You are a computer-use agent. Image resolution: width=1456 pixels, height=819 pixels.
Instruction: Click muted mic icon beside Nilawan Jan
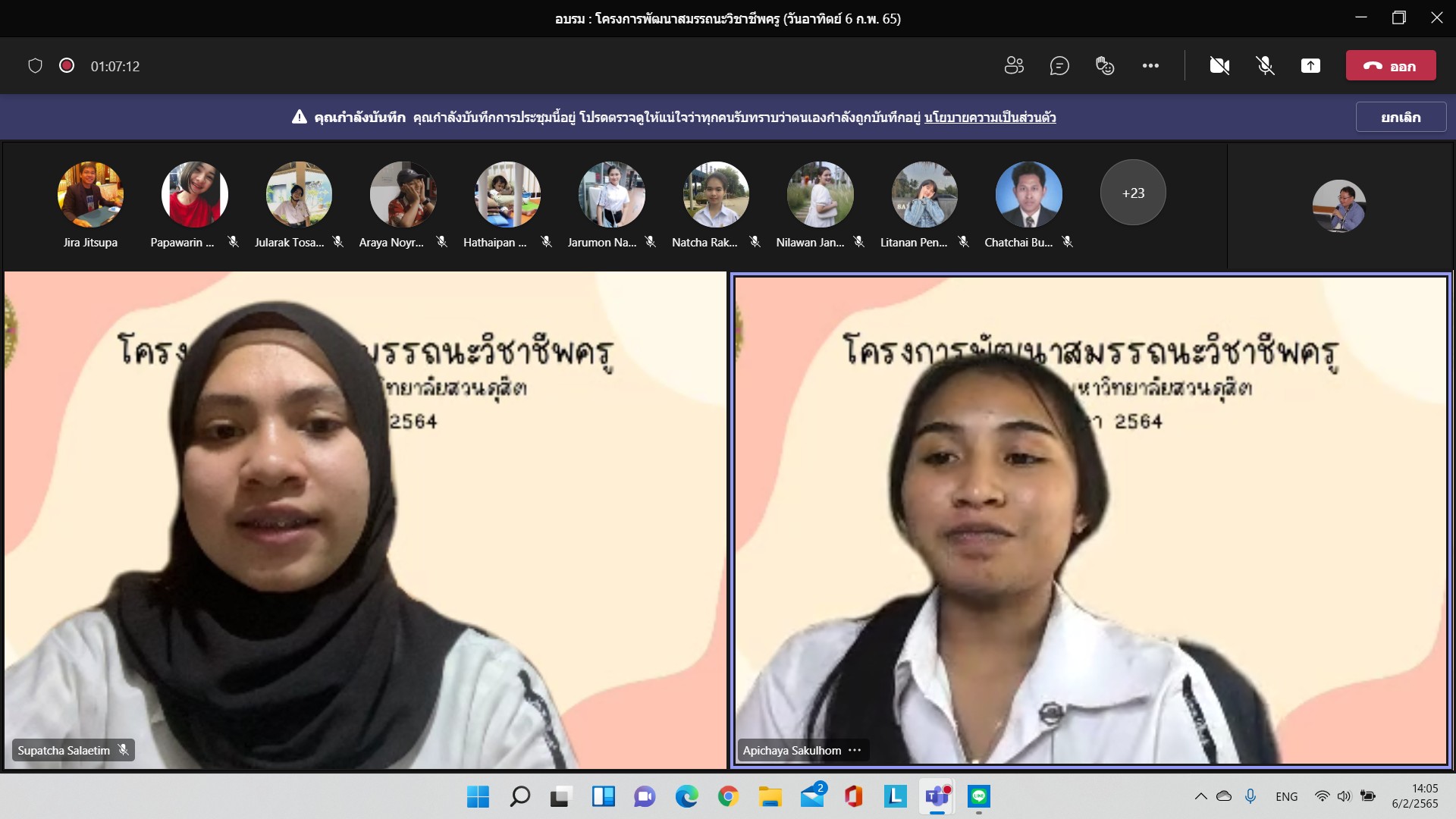coord(859,242)
